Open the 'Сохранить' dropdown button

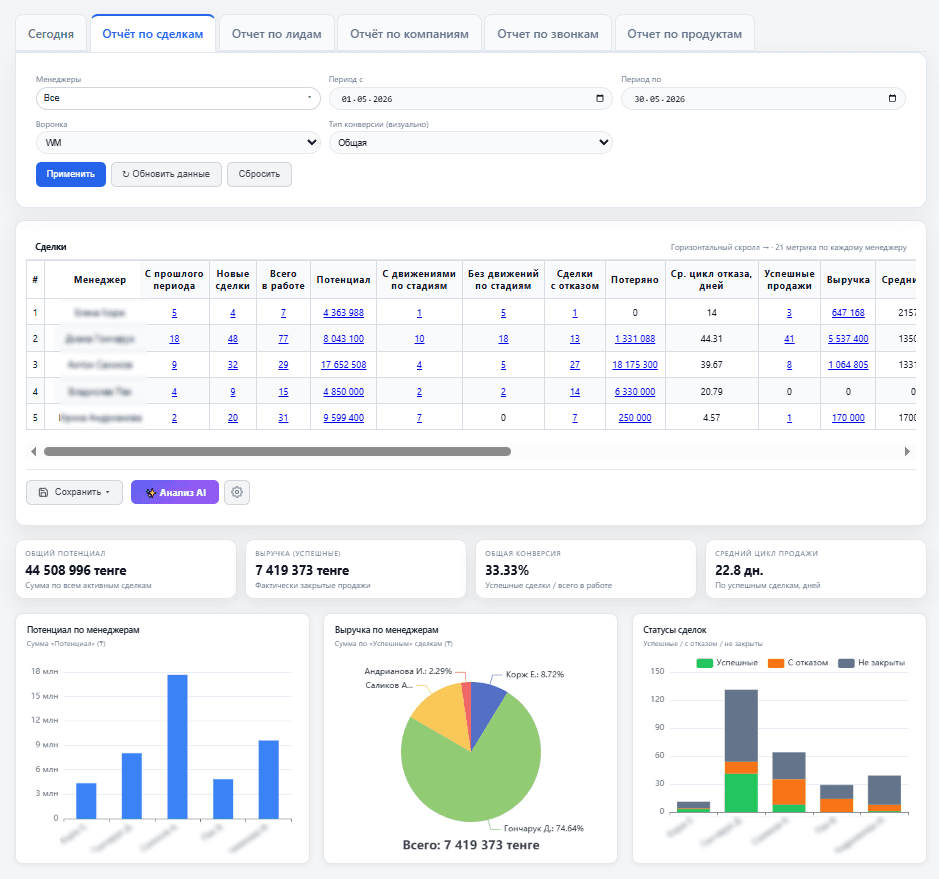point(74,492)
